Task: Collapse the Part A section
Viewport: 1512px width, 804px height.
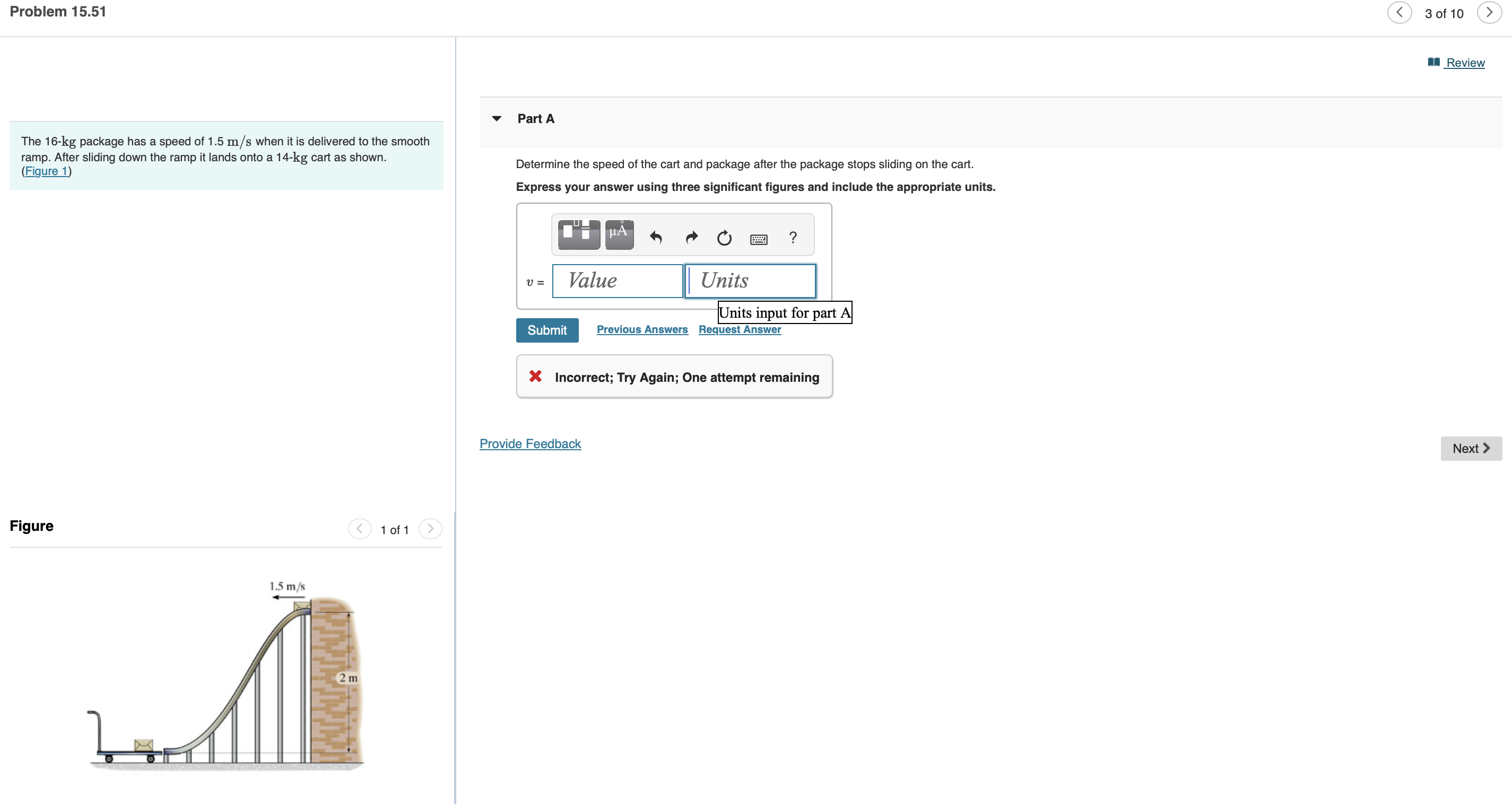Action: pyautogui.click(x=497, y=118)
